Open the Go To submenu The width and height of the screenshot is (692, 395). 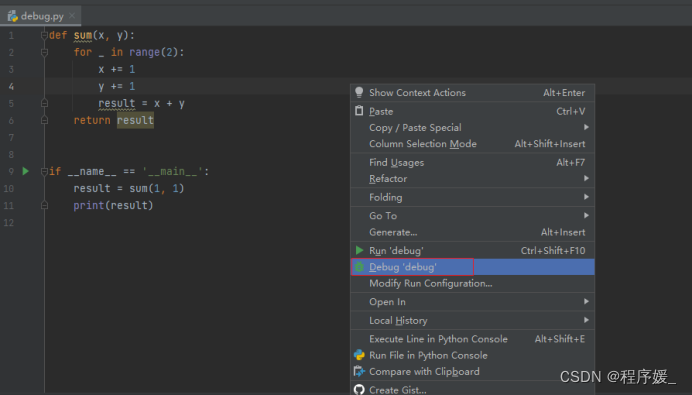(x=473, y=215)
